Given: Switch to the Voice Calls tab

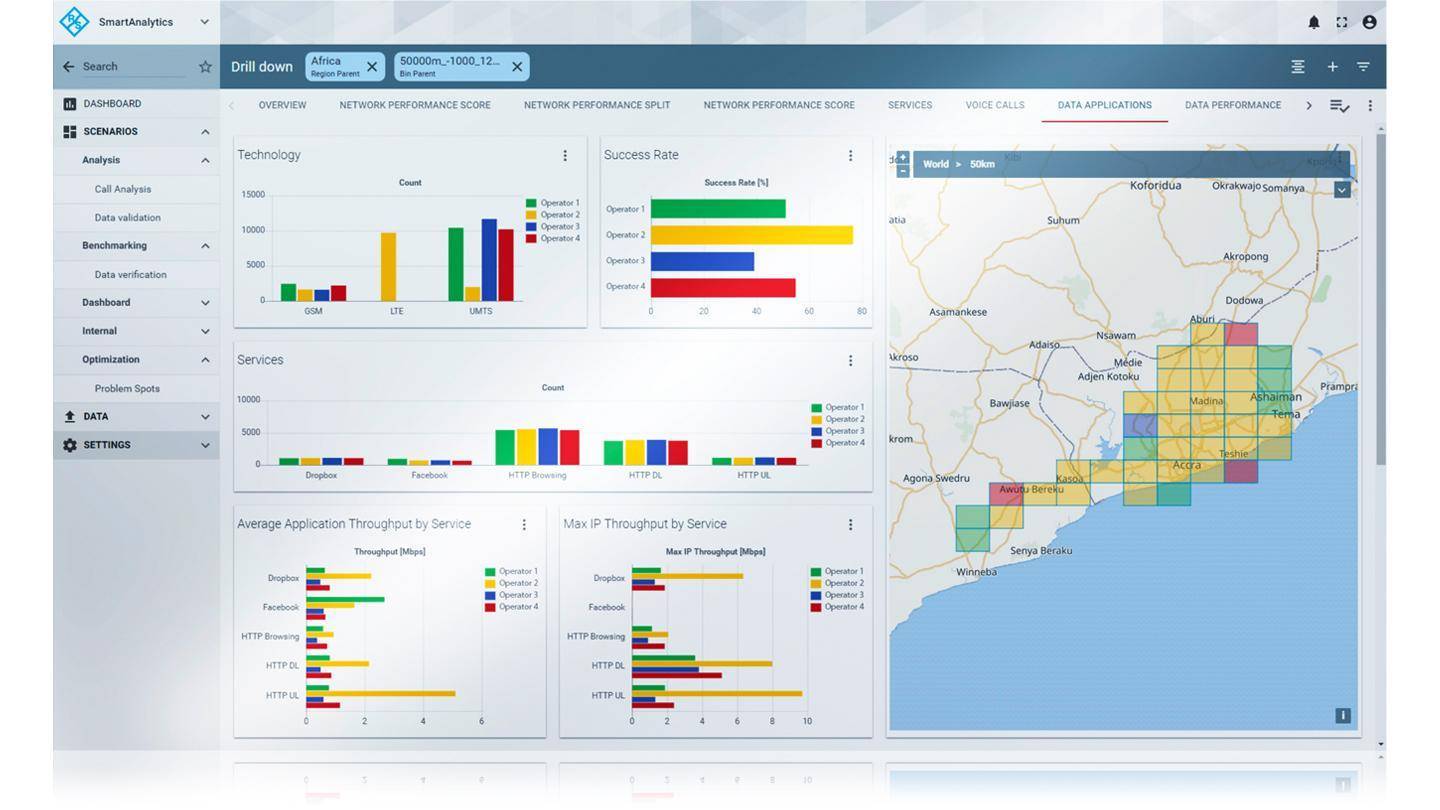Looking at the screenshot, I should (x=994, y=105).
